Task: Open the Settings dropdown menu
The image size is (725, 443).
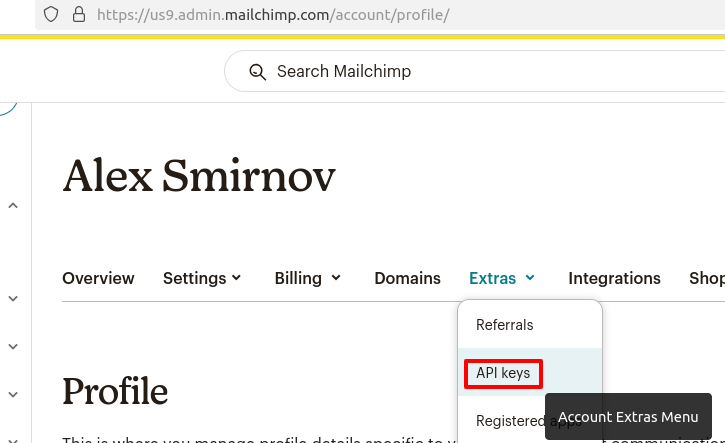Action: (x=202, y=278)
